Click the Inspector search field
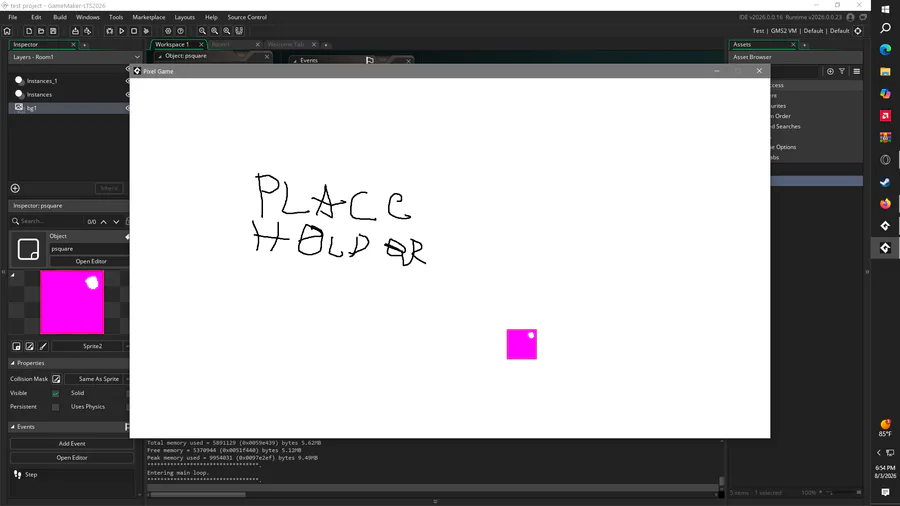 point(47,221)
